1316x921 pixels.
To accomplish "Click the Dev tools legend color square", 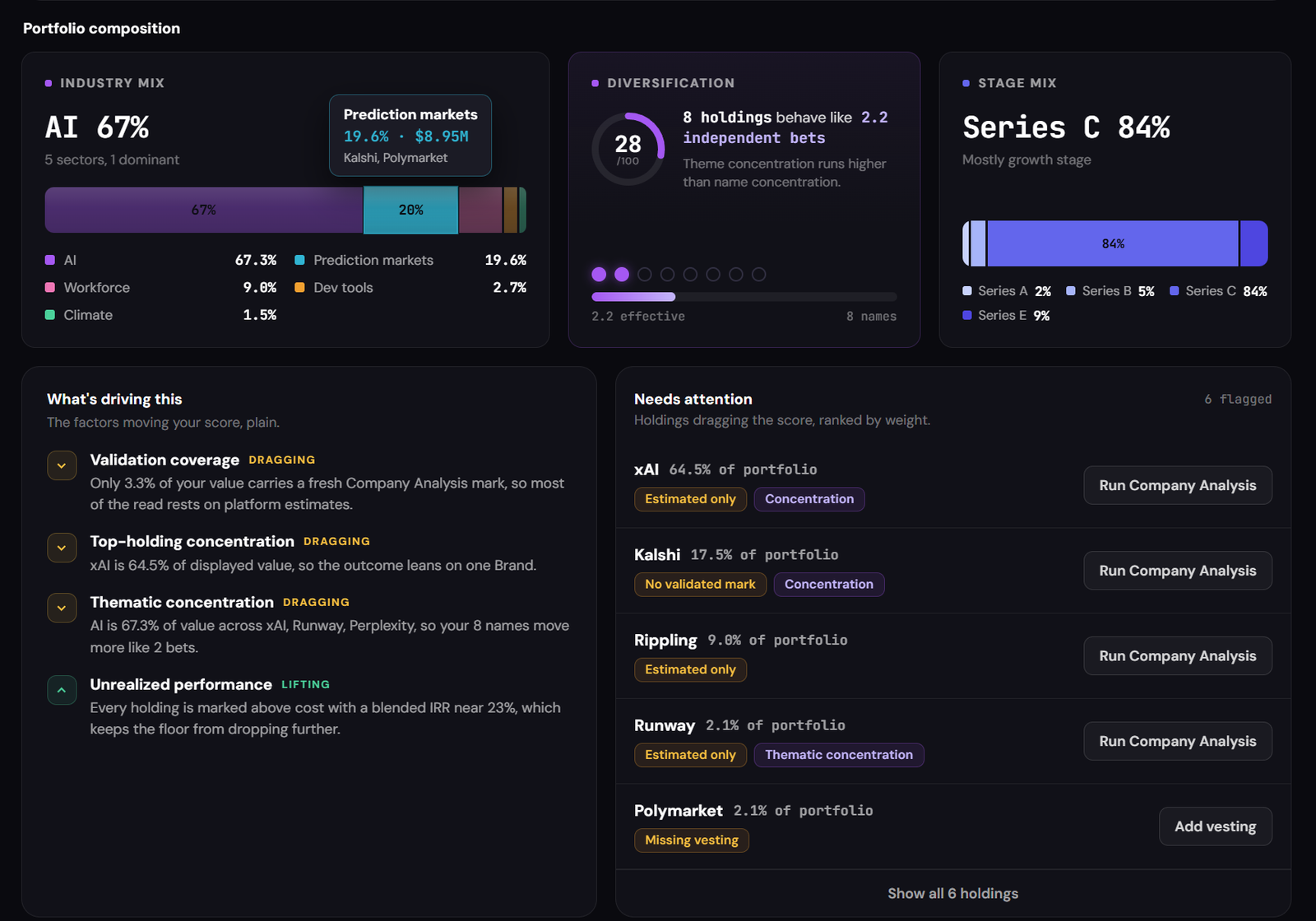I will click(299, 287).
